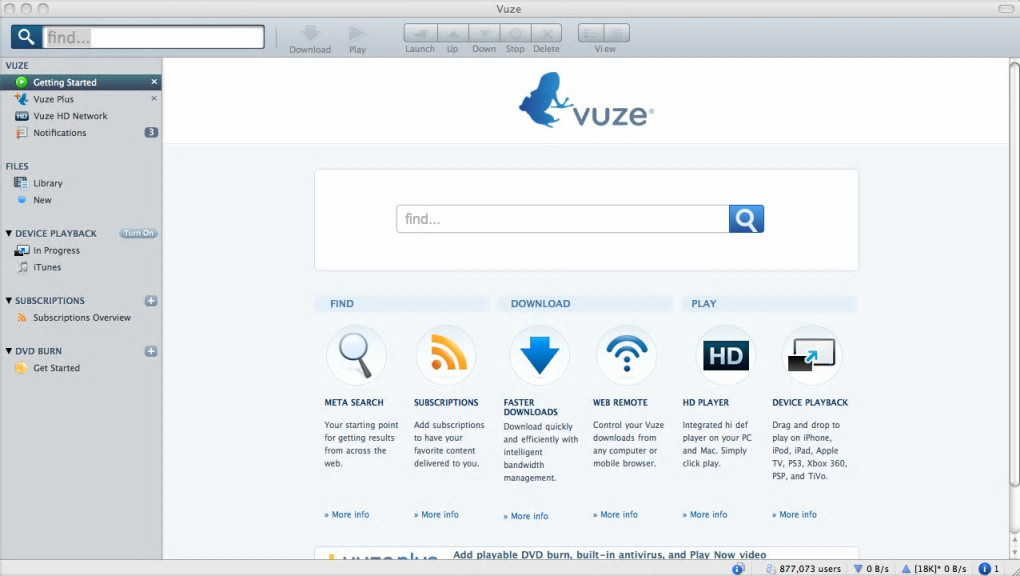The width and height of the screenshot is (1020, 576).
Task: Collapse the DVD Burn section
Action: [8, 351]
